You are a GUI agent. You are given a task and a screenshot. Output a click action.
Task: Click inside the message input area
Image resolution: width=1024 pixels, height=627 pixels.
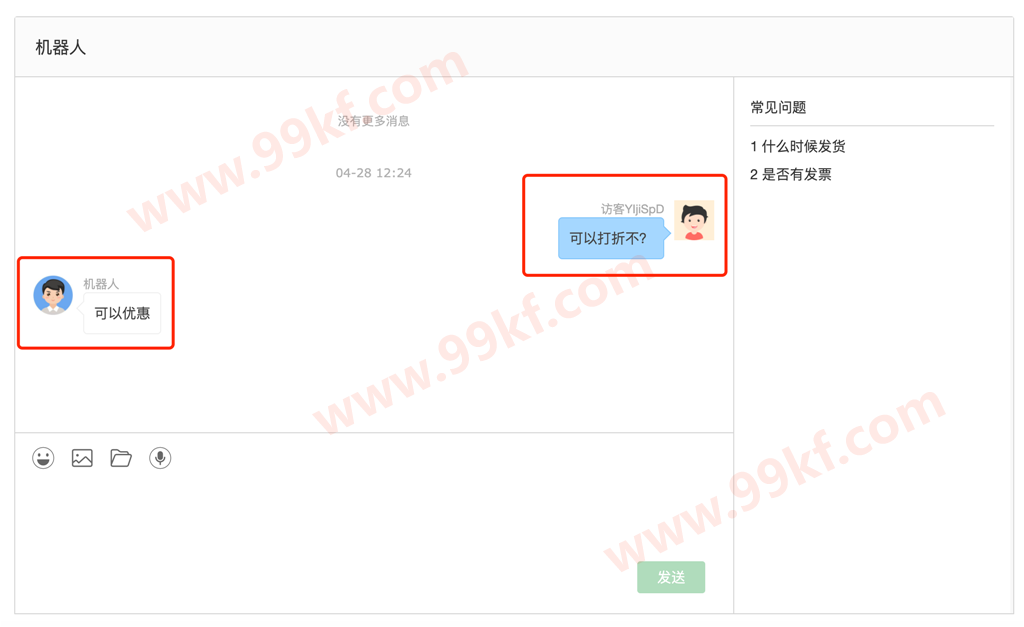[x=374, y=516]
